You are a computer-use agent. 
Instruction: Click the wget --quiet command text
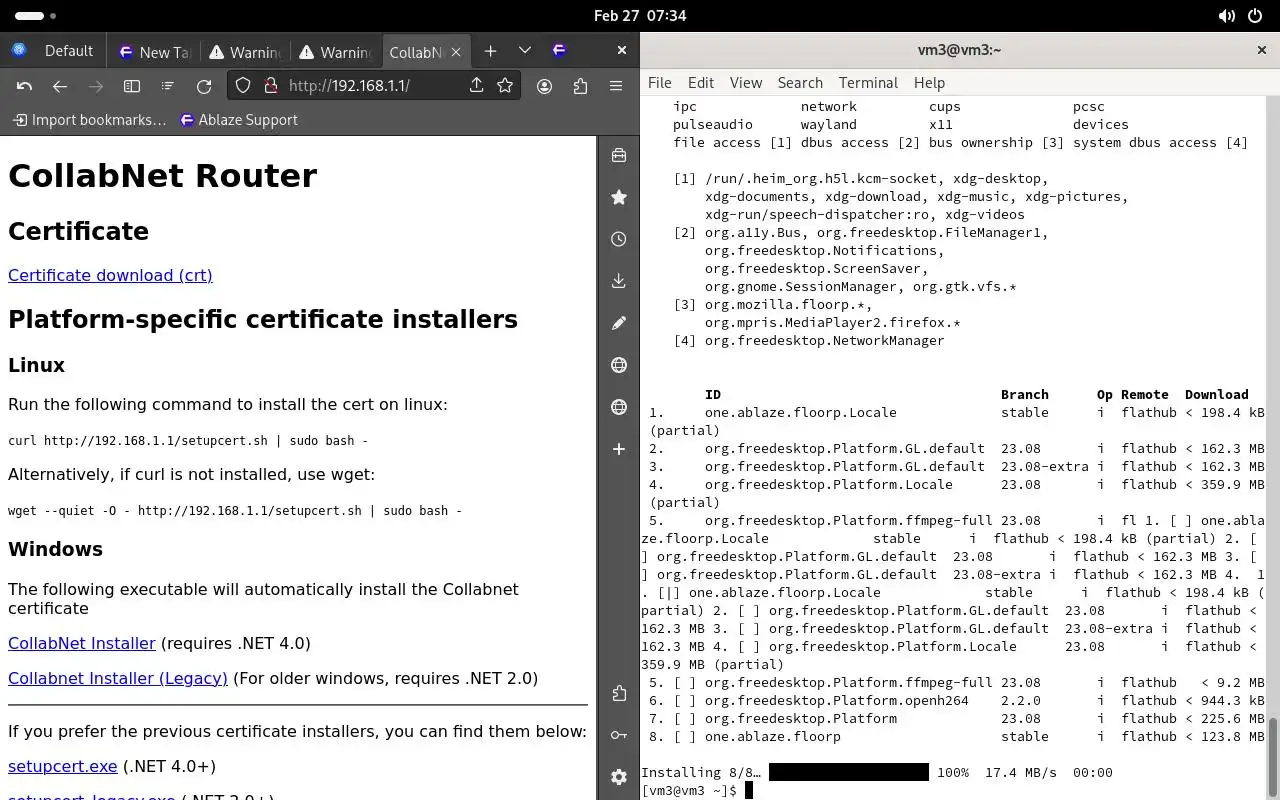(235, 511)
